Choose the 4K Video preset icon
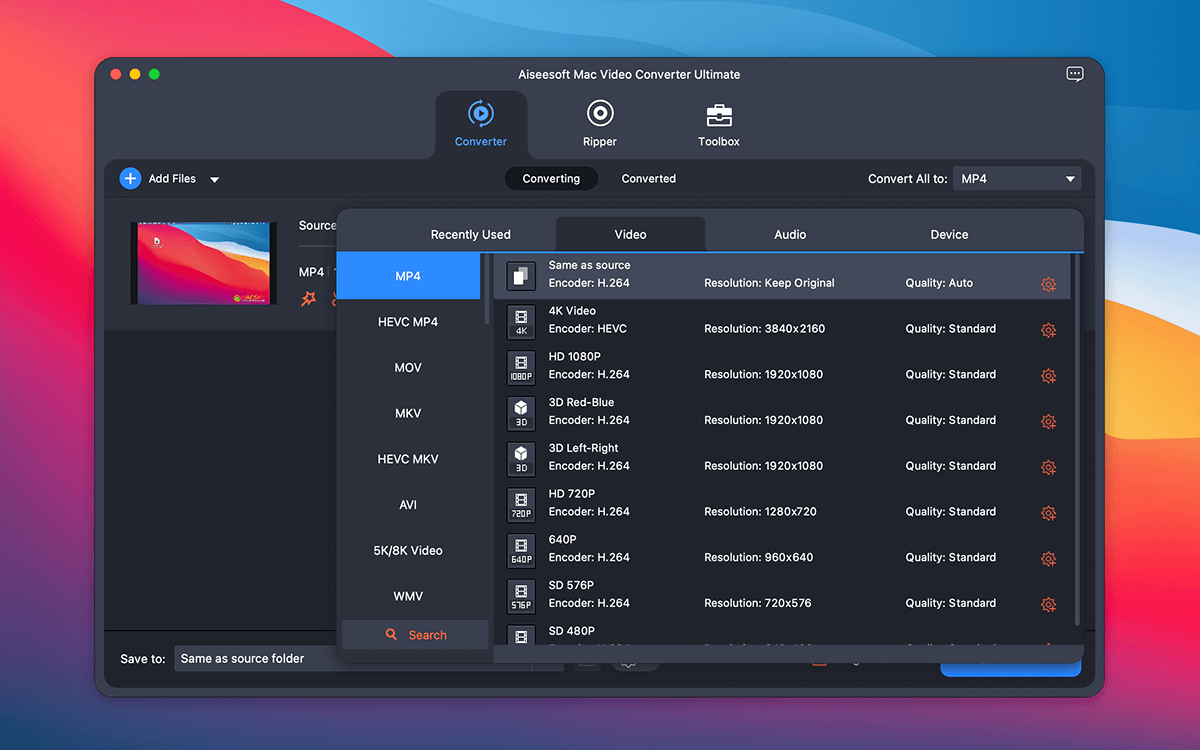The width and height of the screenshot is (1200, 750). pyautogui.click(x=521, y=321)
